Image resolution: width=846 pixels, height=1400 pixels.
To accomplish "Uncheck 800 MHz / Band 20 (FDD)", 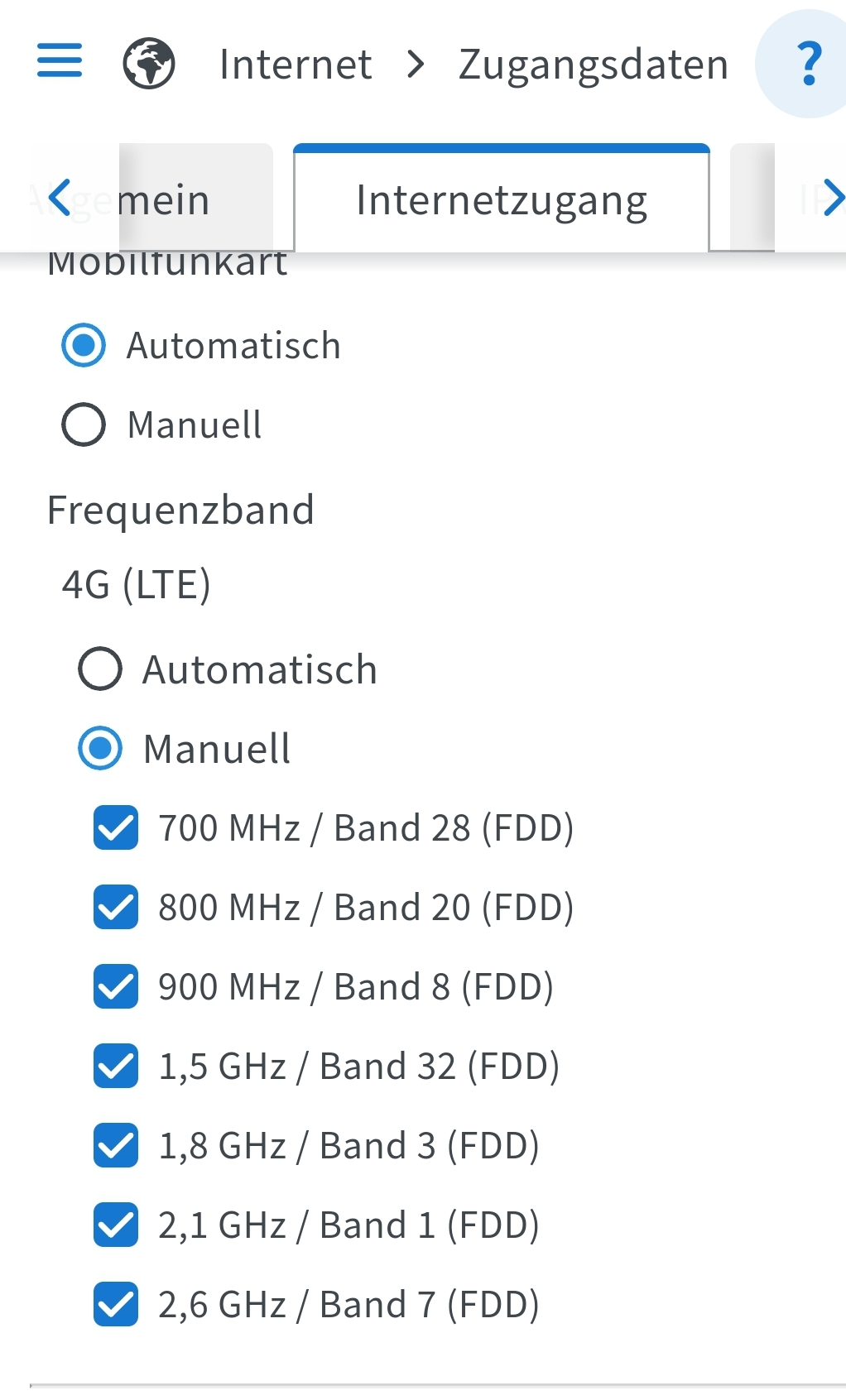I will tap(116, 907).
